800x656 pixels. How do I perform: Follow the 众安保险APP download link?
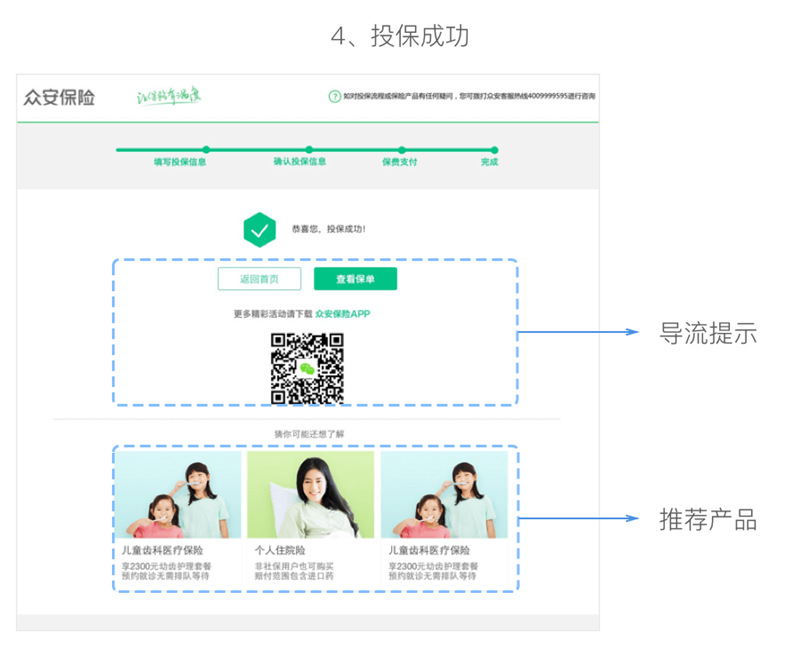(x=342, y=314)
